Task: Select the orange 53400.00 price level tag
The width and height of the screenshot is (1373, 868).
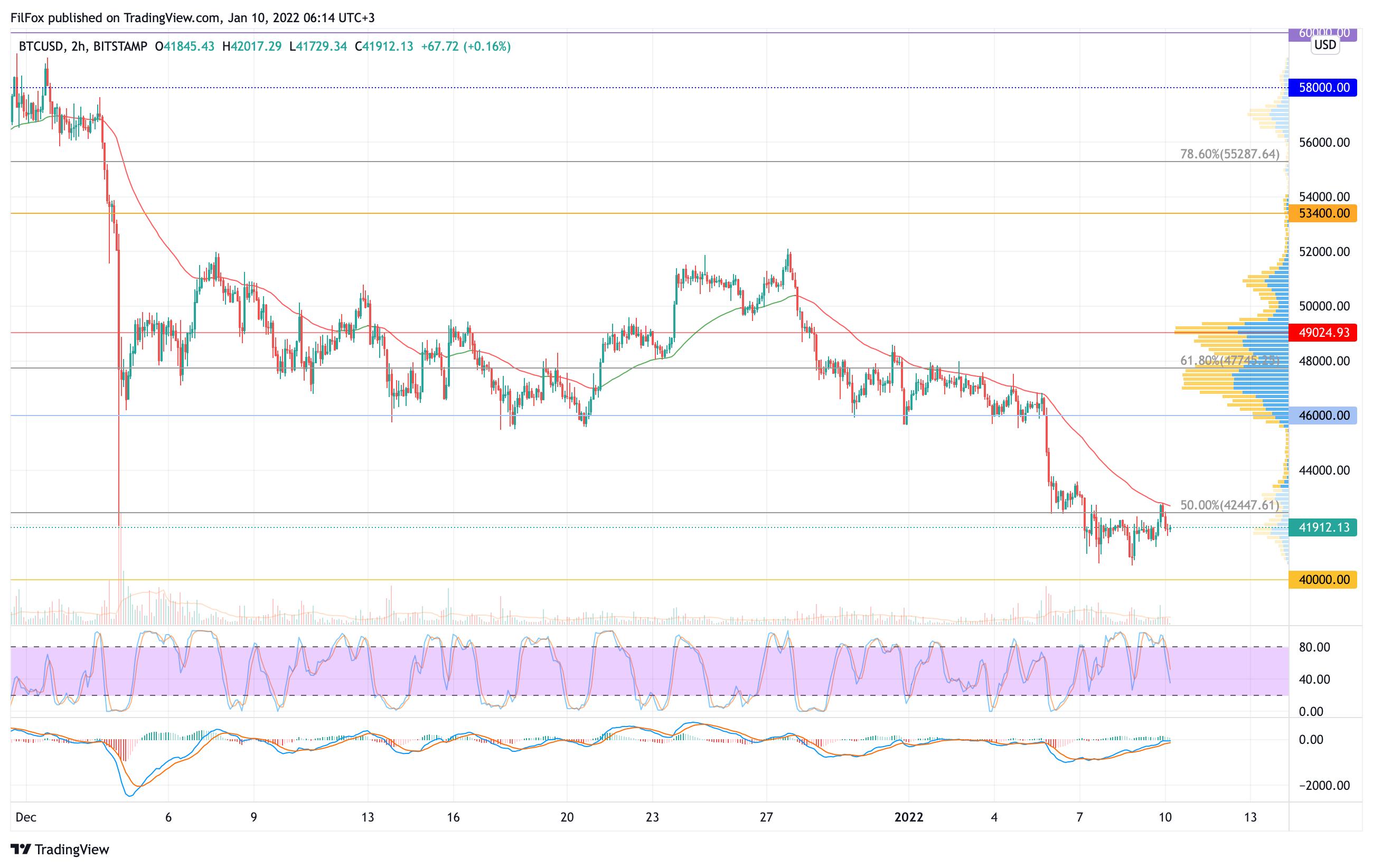Action: (x=1323, y=213)
